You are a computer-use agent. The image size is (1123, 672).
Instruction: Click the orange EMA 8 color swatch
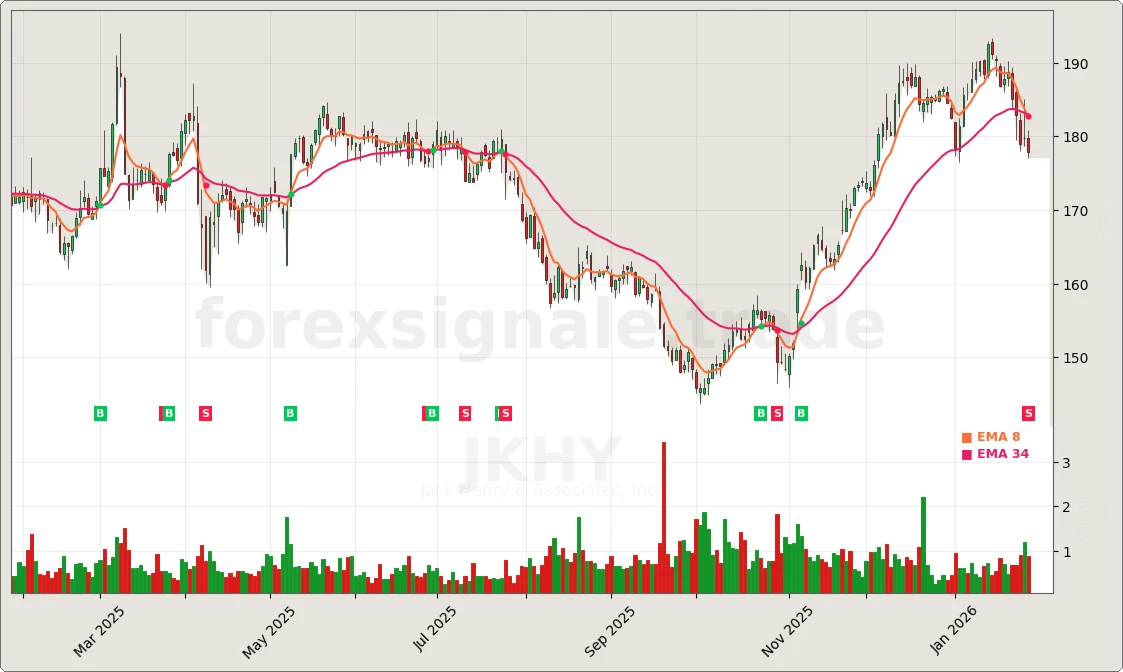[966, 436]
